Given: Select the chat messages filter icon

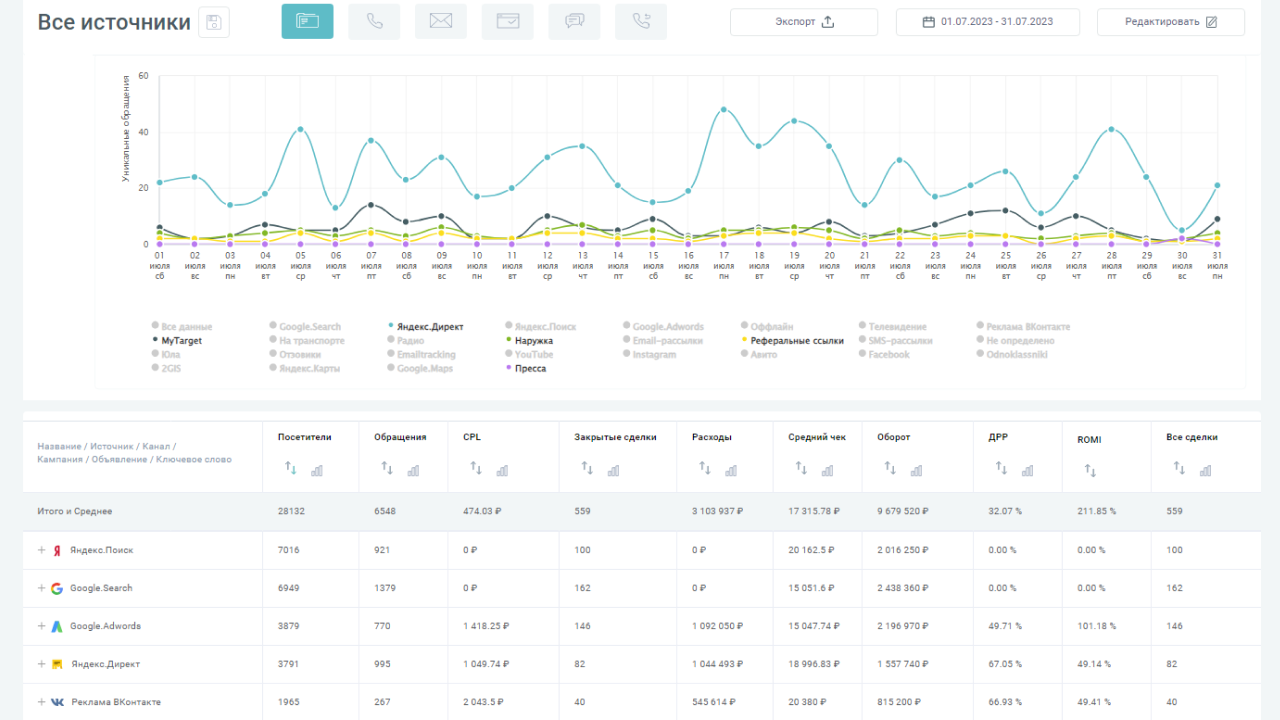Looking at the screenshot, I should pos(574,22).
